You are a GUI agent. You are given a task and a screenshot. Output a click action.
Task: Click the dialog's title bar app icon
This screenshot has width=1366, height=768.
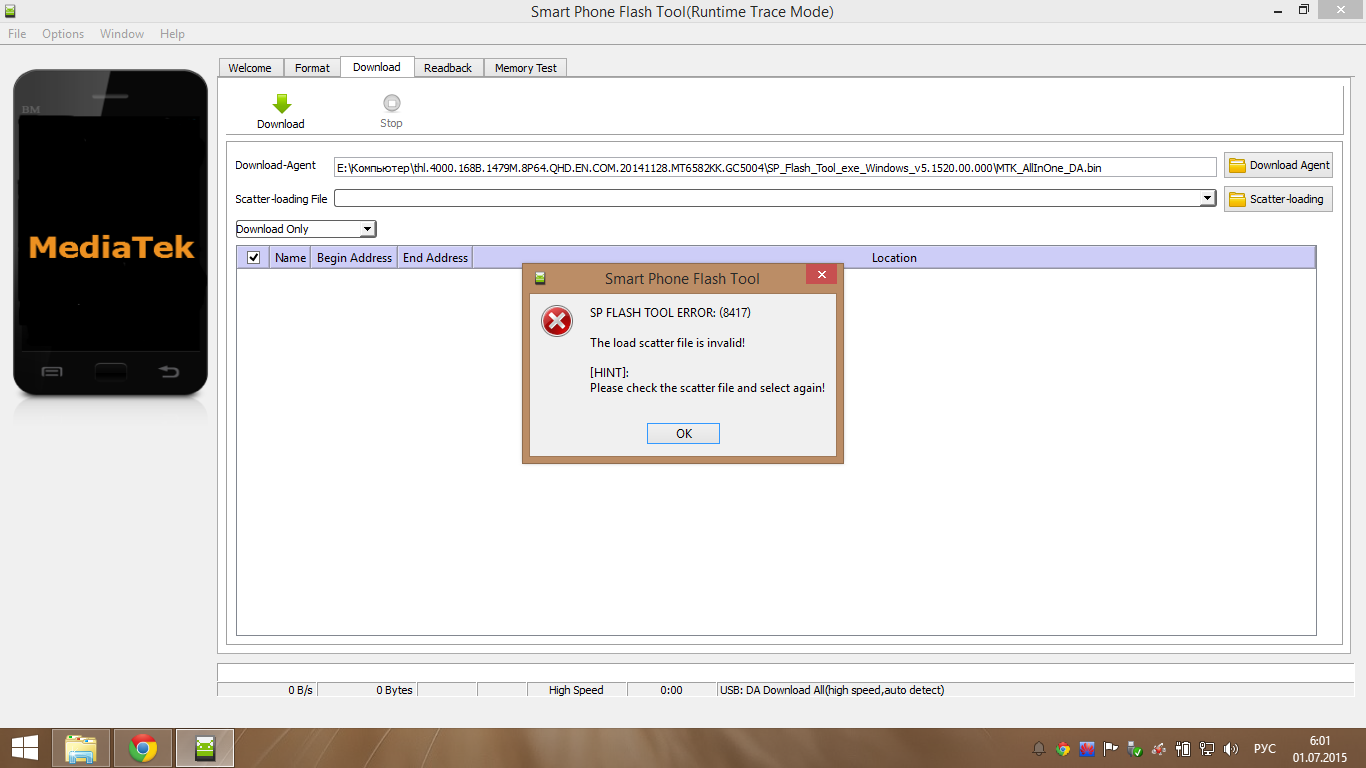(x=540, y=278)
